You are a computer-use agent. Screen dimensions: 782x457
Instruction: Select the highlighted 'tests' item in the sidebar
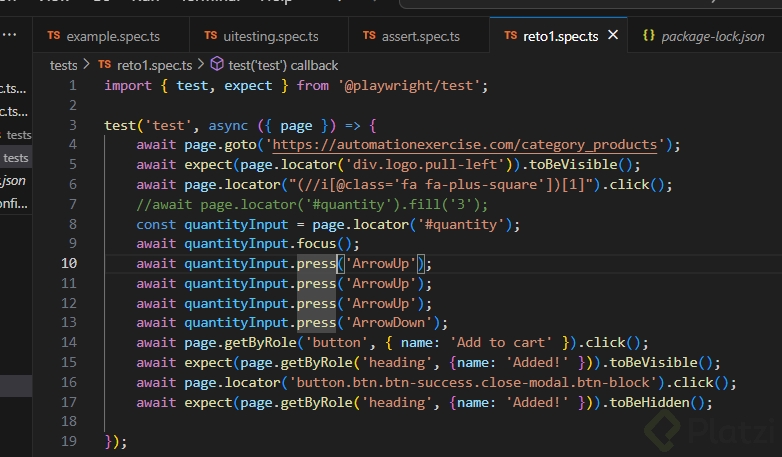click(x=16, y=157)
